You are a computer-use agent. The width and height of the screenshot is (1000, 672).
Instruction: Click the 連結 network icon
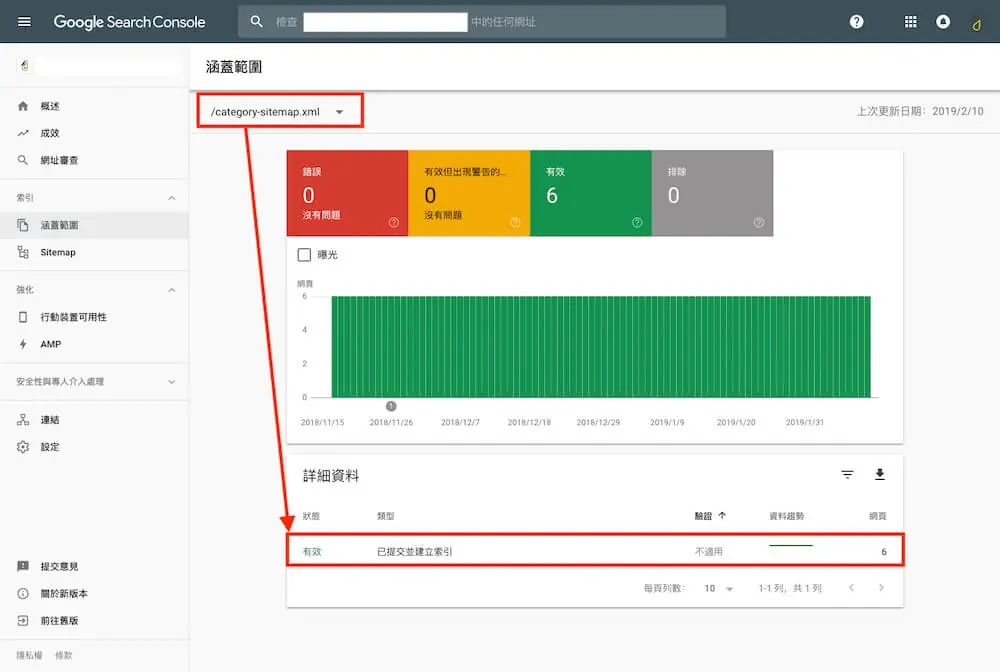pos(23,420)
